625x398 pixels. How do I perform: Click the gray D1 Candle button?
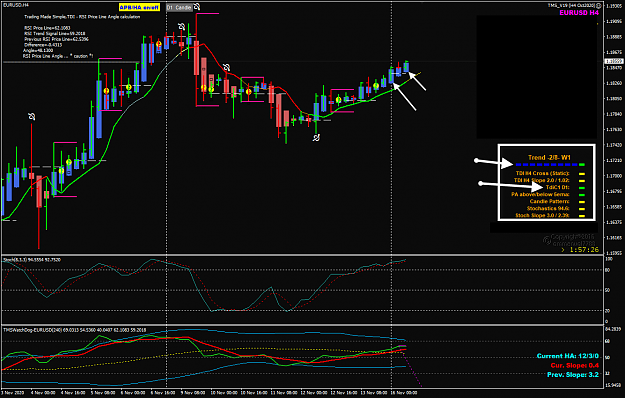pyautogui.click(x=179, y=8)
